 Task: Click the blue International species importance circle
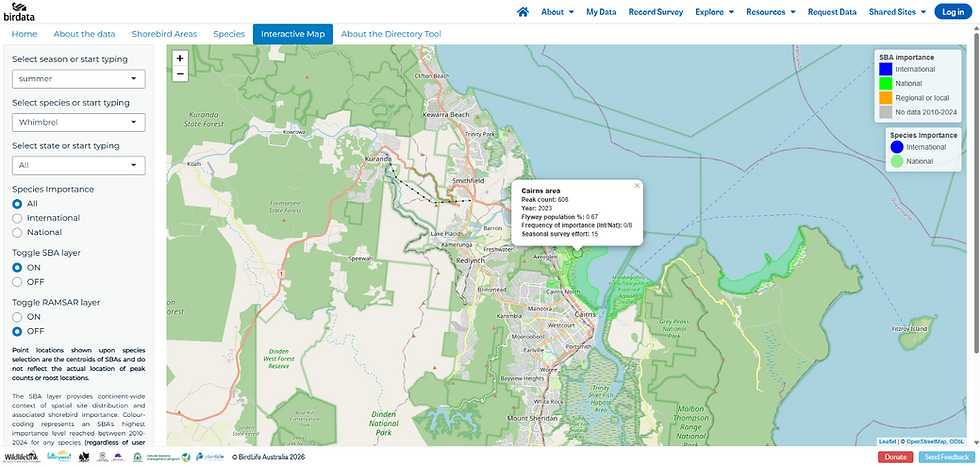pos(898,147)
